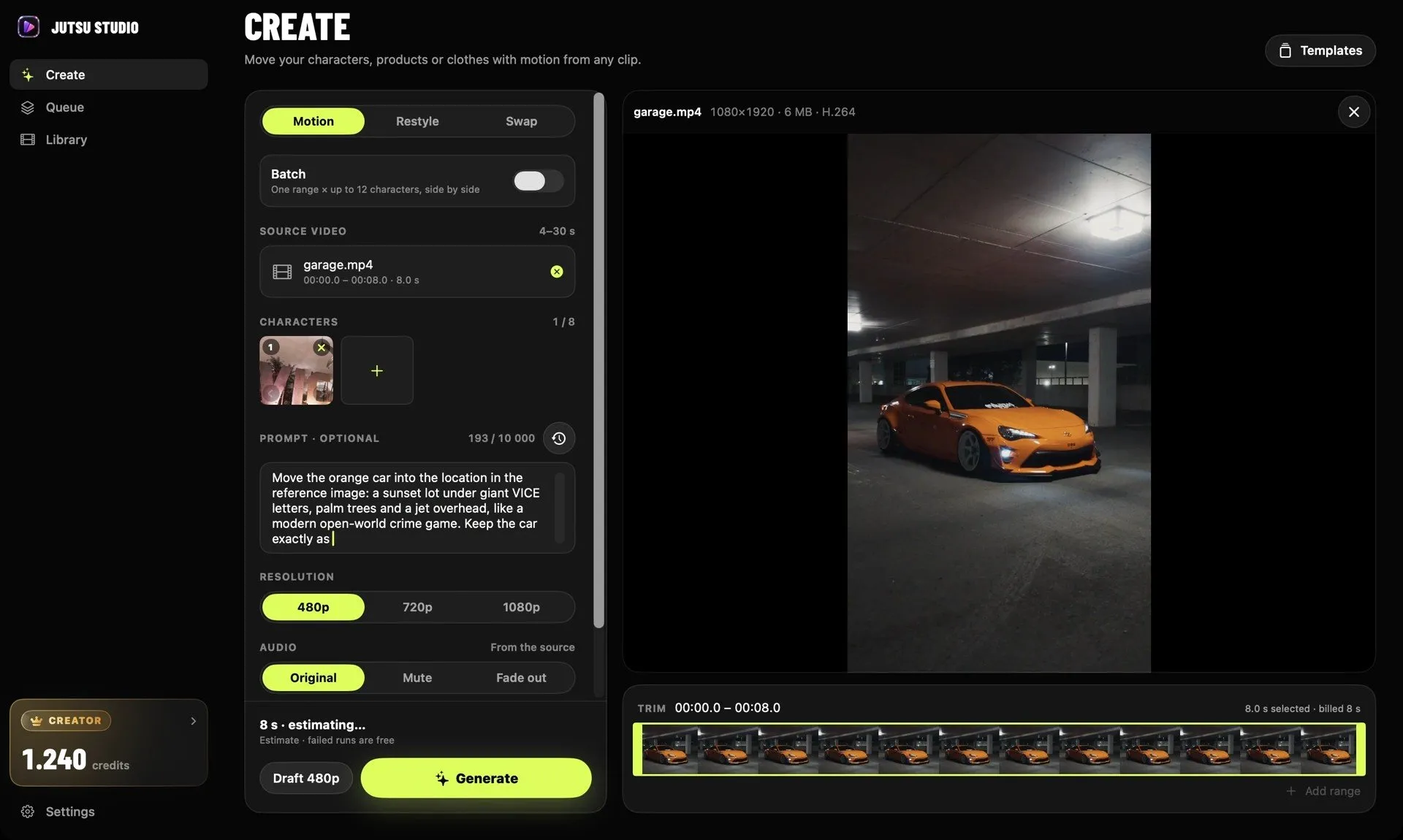Image resolution: width=1403 pixels, height=840 pixels.
Task: Set audio to Mute
Action: [x=417, y=678]
